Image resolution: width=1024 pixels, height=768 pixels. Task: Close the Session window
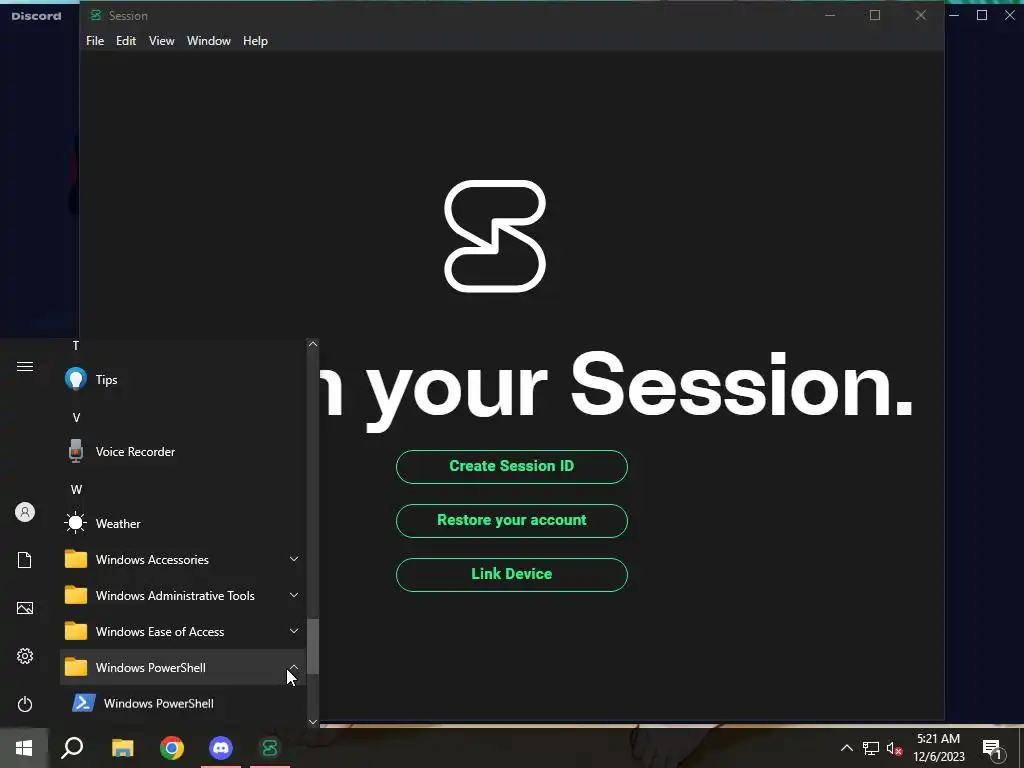(x=921, y=15)
